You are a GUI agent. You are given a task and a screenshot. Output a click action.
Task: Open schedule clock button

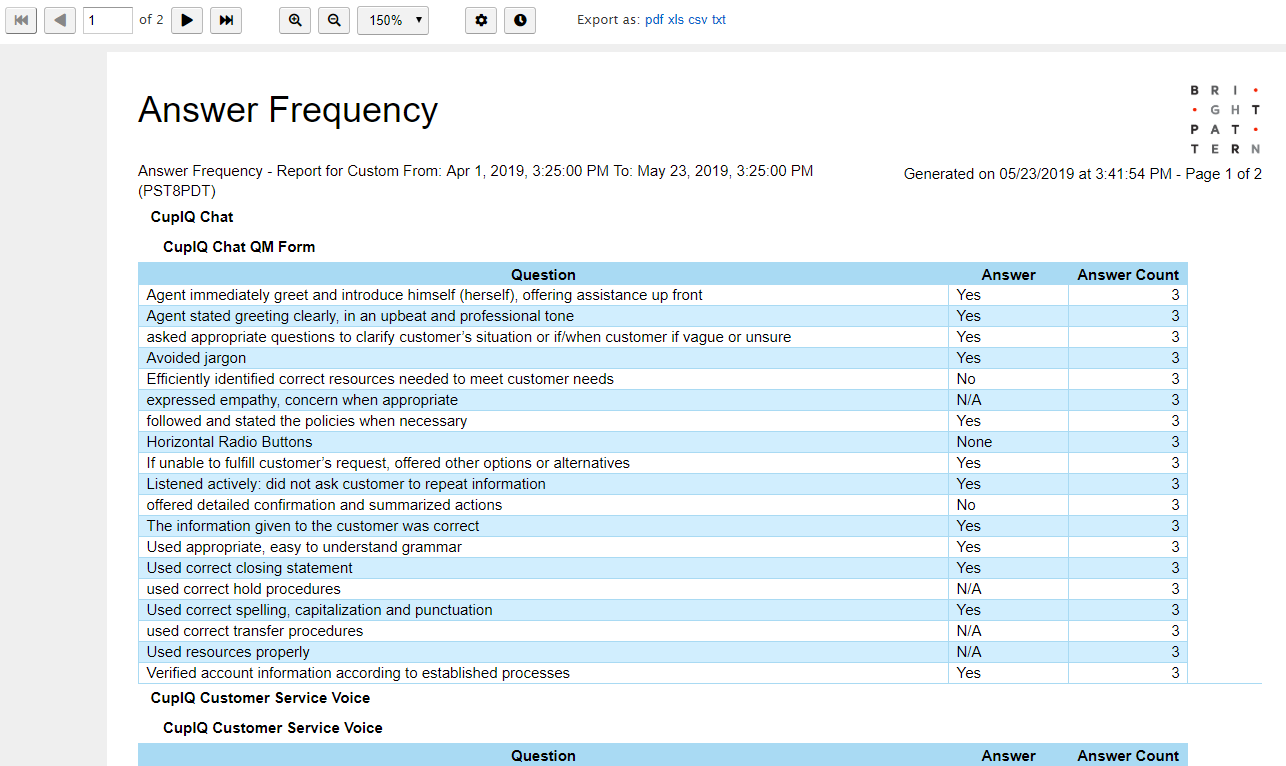pyautogui.click(x=520, y=20)
